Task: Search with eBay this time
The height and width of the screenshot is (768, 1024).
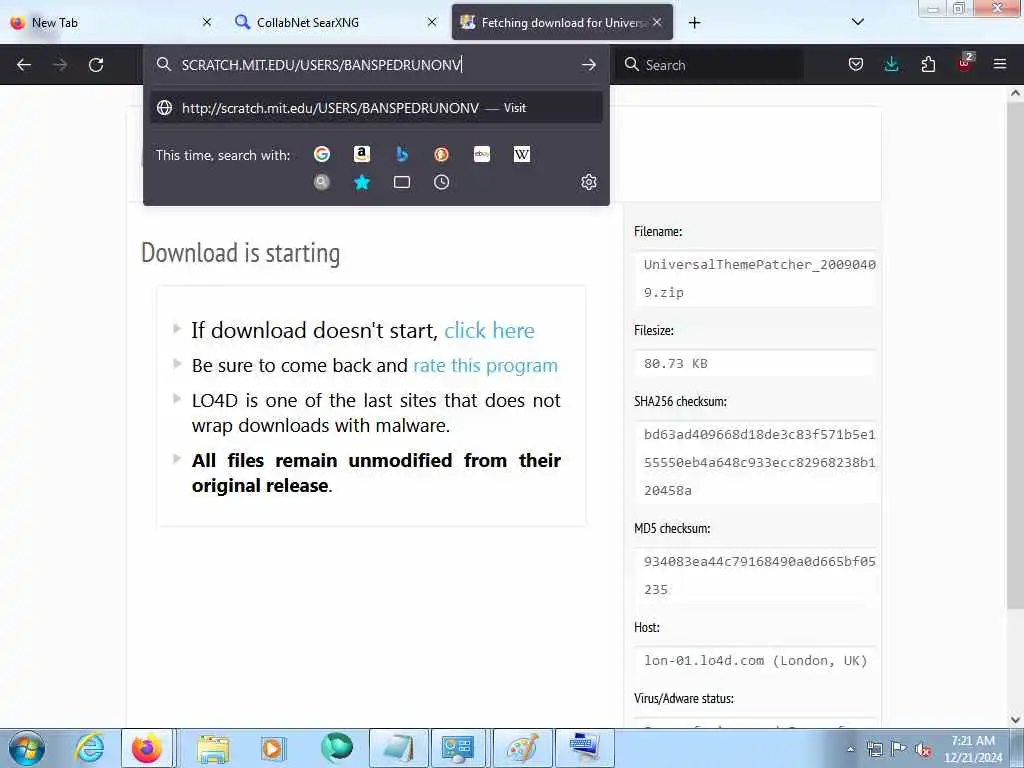Action: (x=482, y=154)
